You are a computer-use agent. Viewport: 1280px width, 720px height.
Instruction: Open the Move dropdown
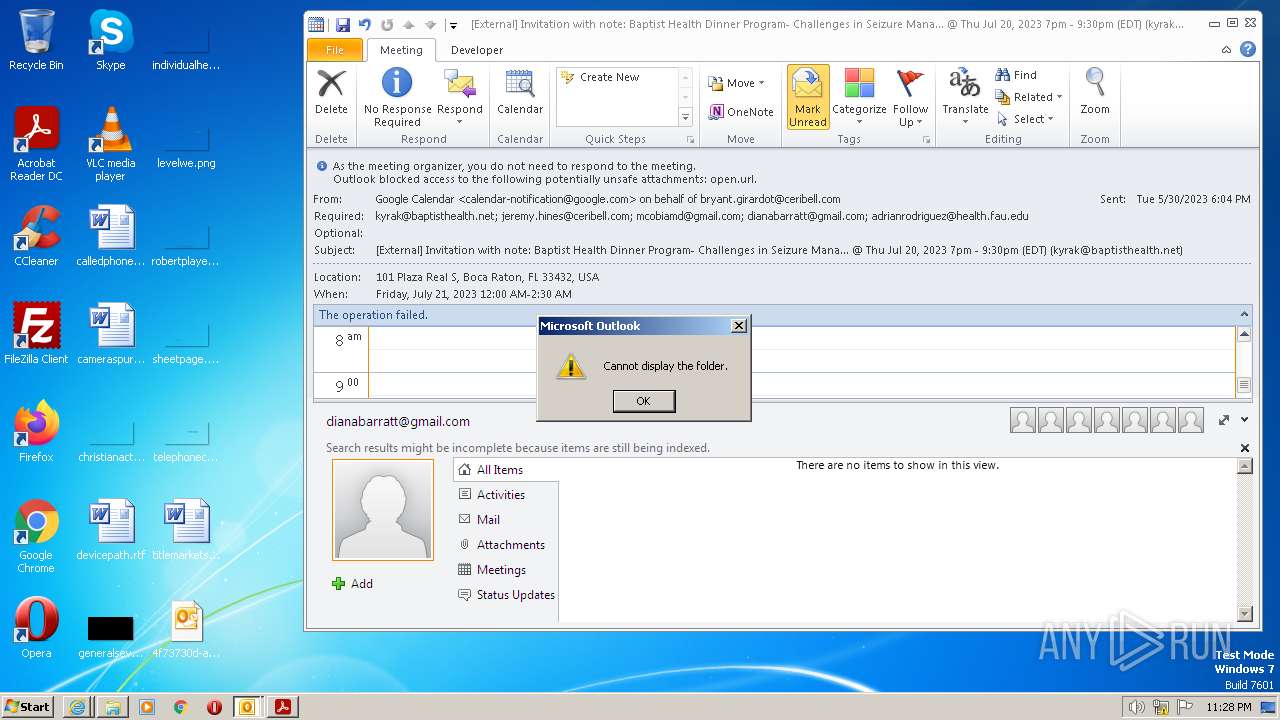coord(736,83)
